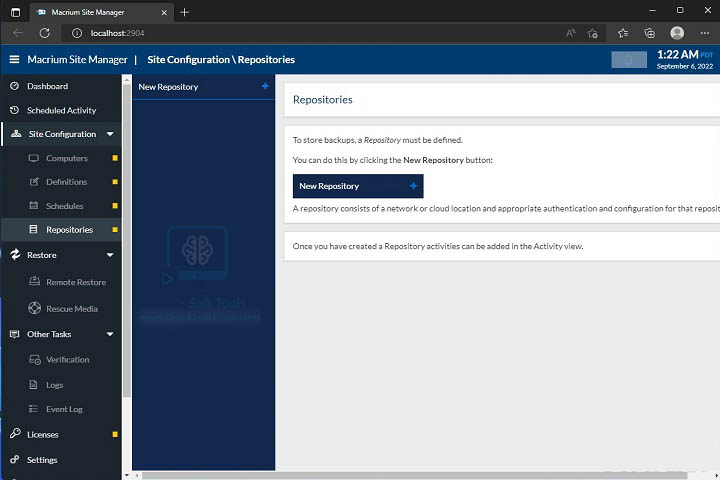This screenshot has height=480, width=720.
Task: Close the Macrium Site Manager tab
Action: (164, 12)
